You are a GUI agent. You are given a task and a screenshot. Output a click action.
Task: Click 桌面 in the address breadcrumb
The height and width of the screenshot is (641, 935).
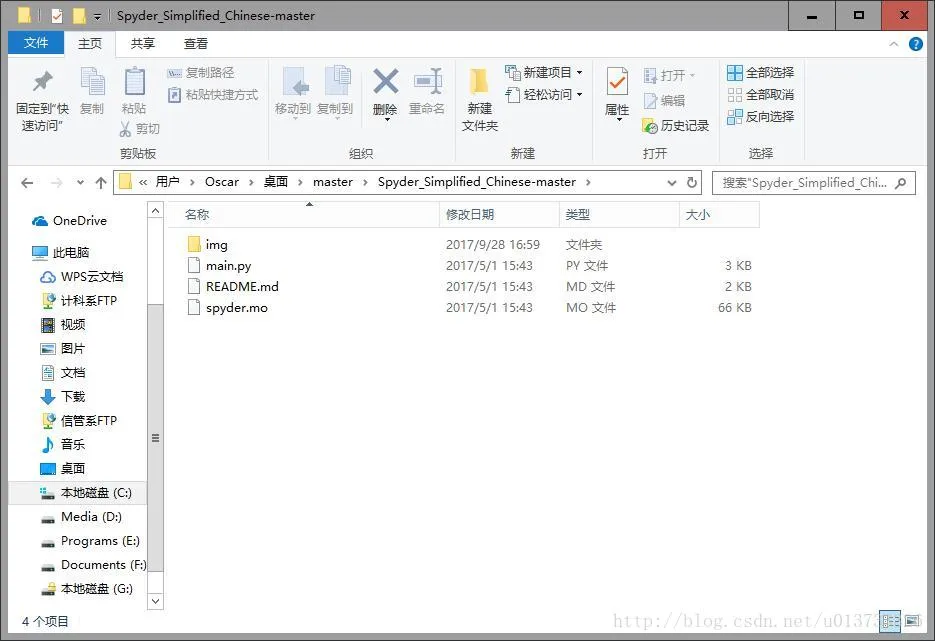[x=276, y=182]
